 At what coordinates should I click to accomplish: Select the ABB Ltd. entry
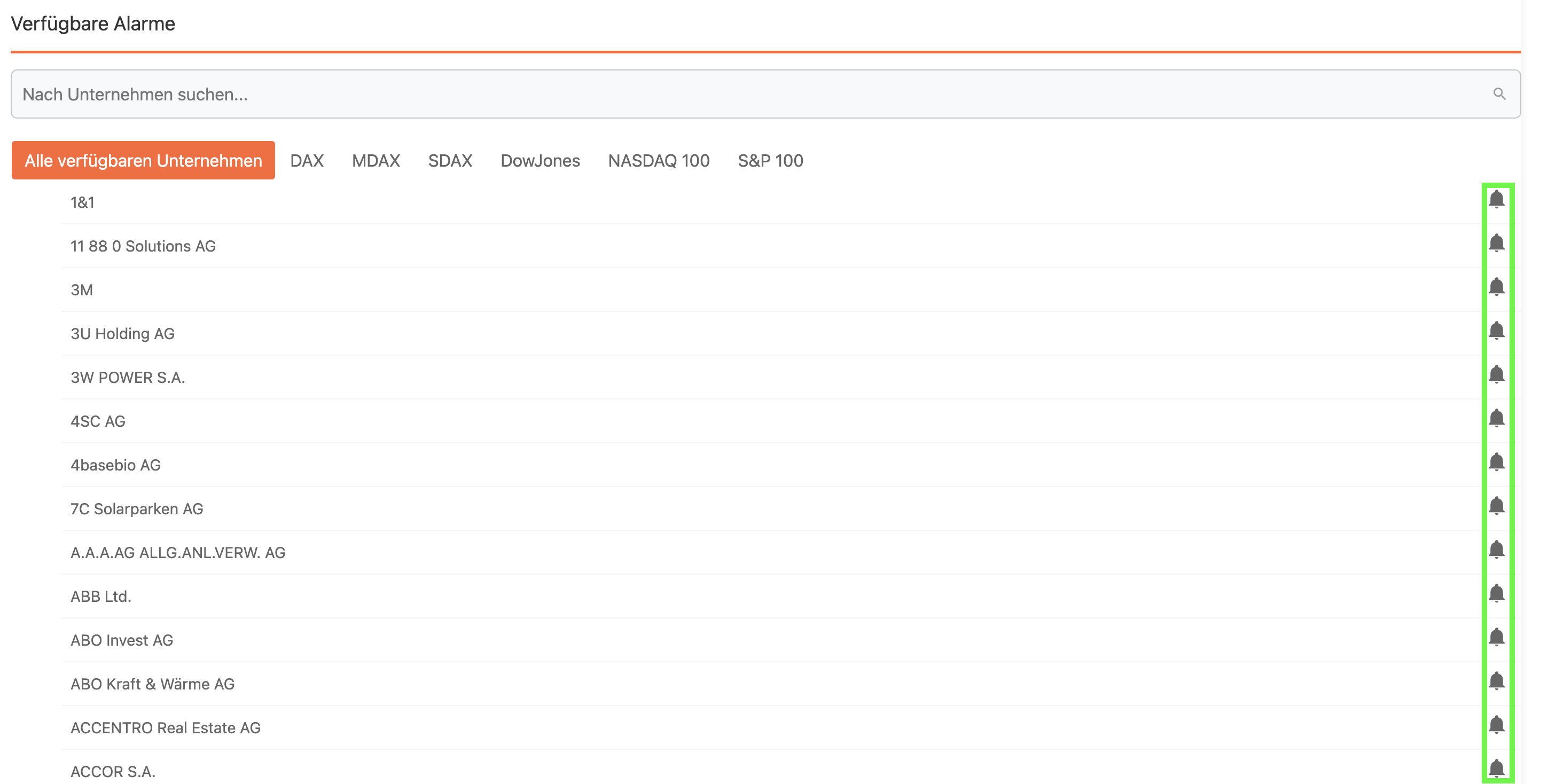tap(101, 597)
